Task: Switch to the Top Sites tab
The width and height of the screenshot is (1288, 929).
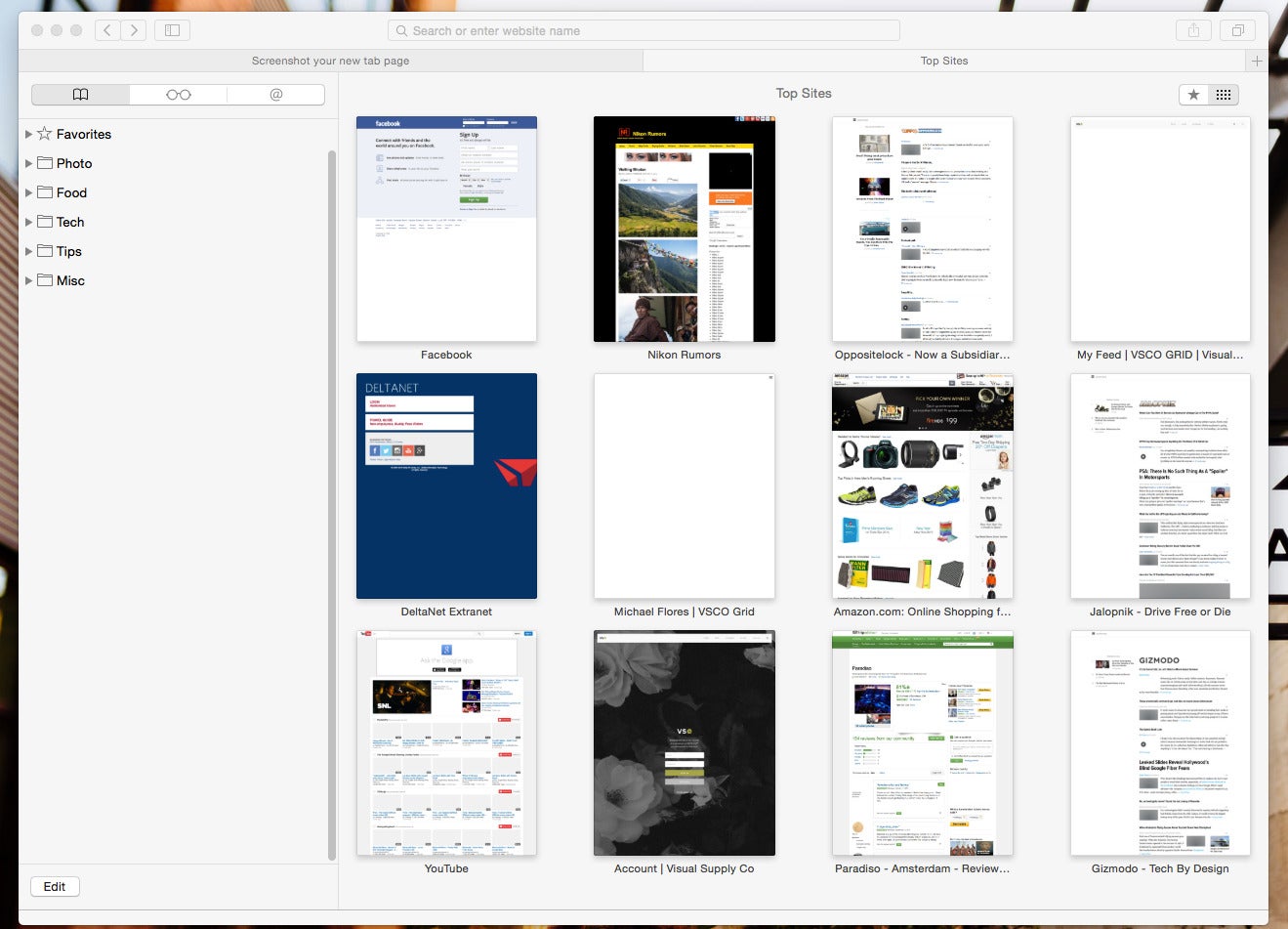Action: (944, 61)
